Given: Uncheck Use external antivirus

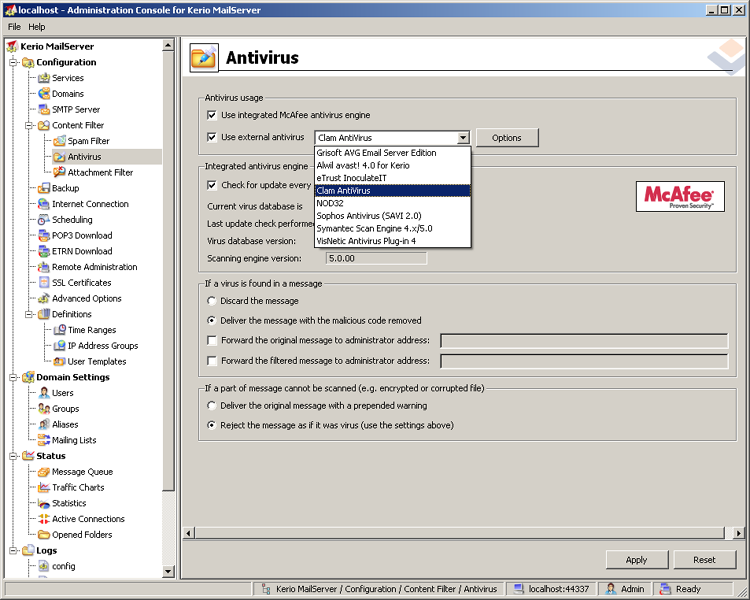Looking at the screenshot, I should coord(211,137).
